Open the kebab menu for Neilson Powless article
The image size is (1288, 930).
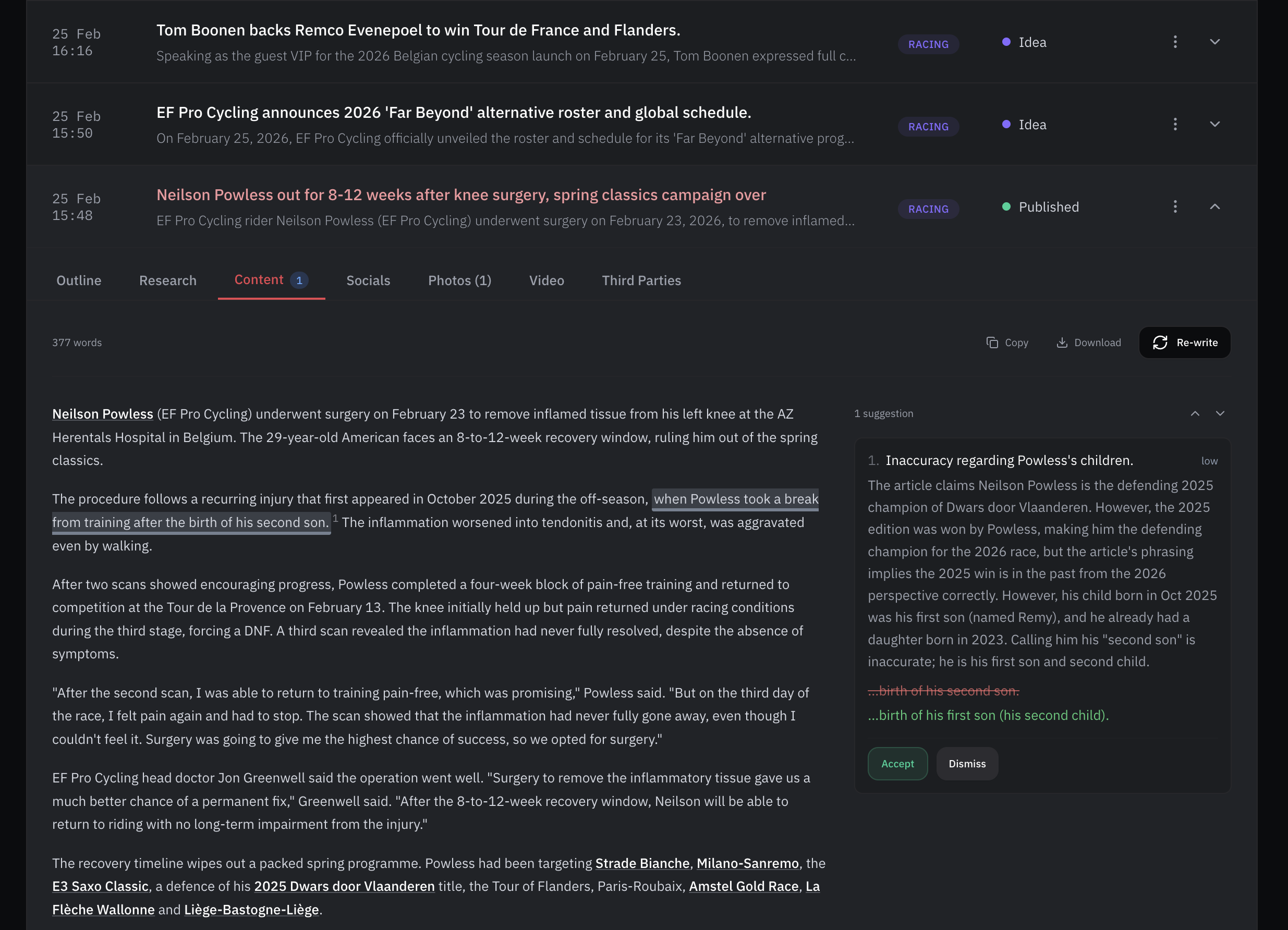1174,206
